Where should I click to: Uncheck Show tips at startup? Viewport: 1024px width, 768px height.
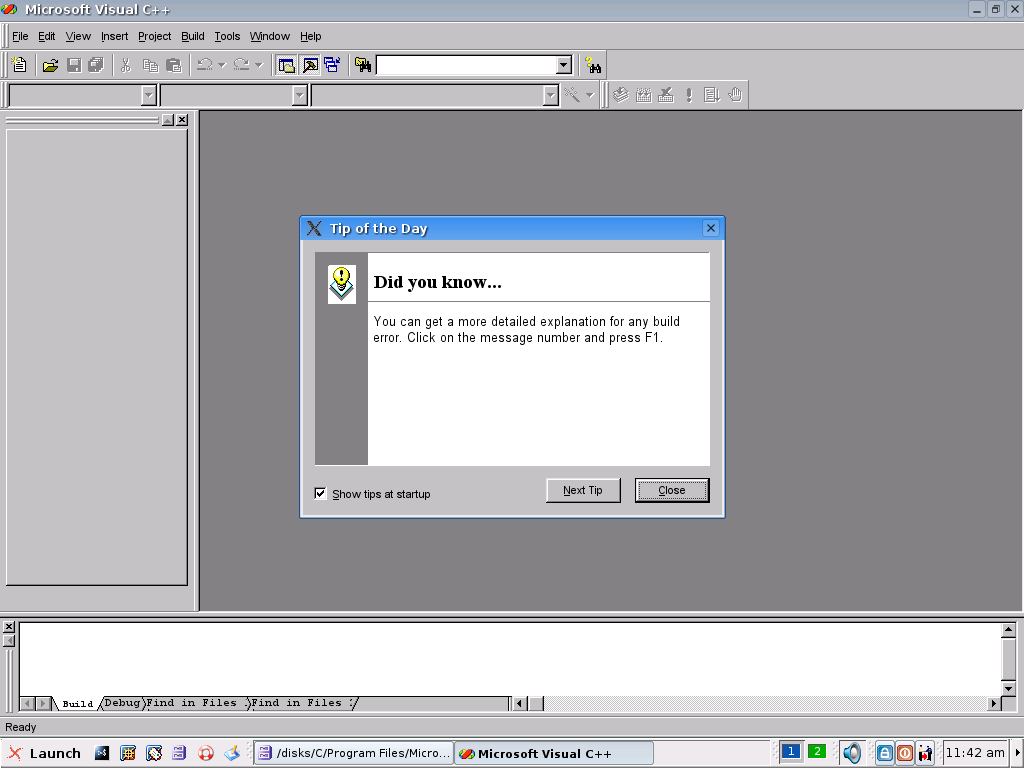tap(320, 493)
